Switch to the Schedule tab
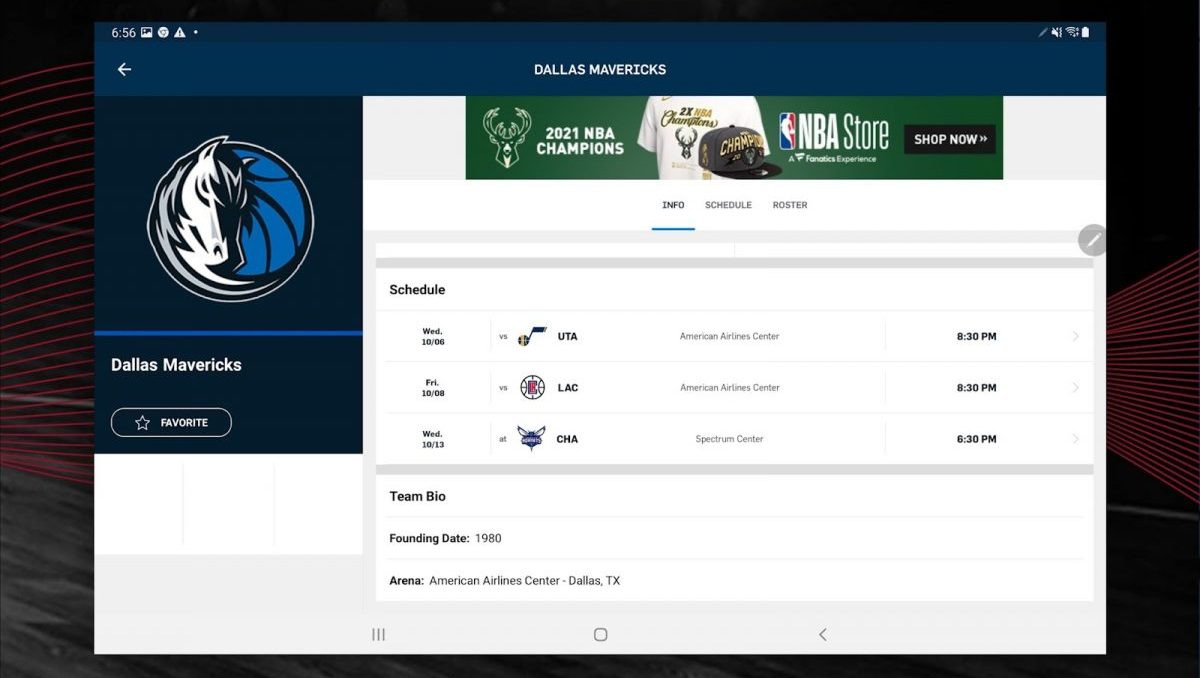 [x=728, y=205]
